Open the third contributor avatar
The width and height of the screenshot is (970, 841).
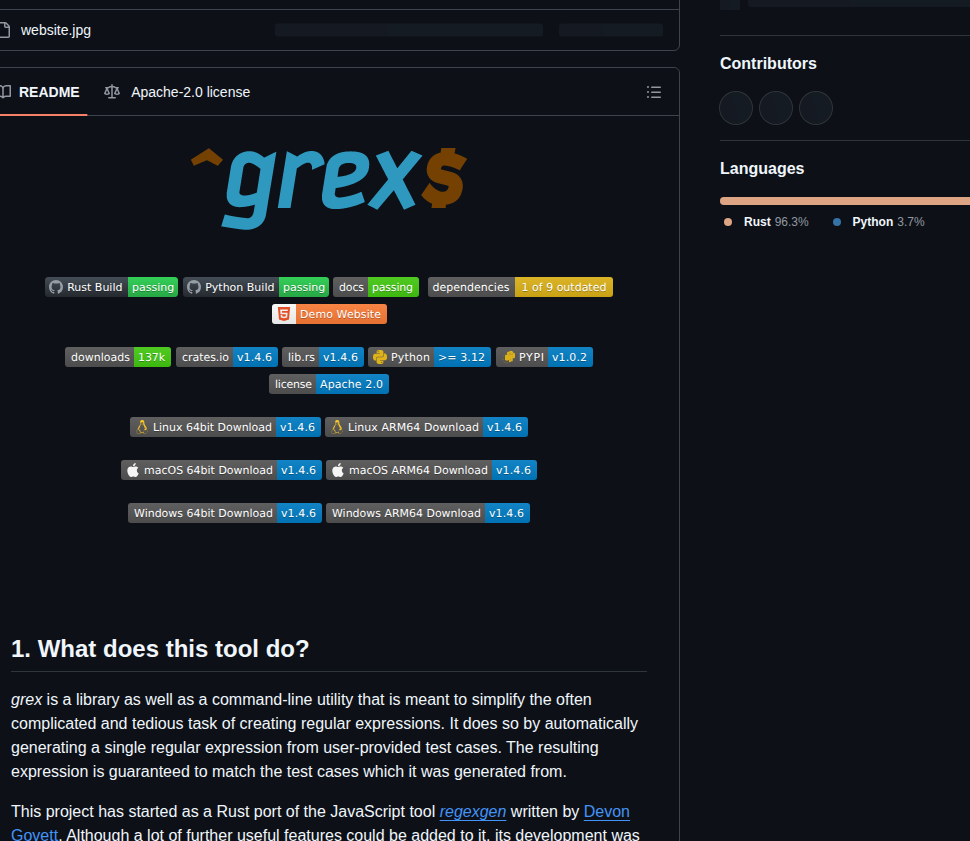815,108
